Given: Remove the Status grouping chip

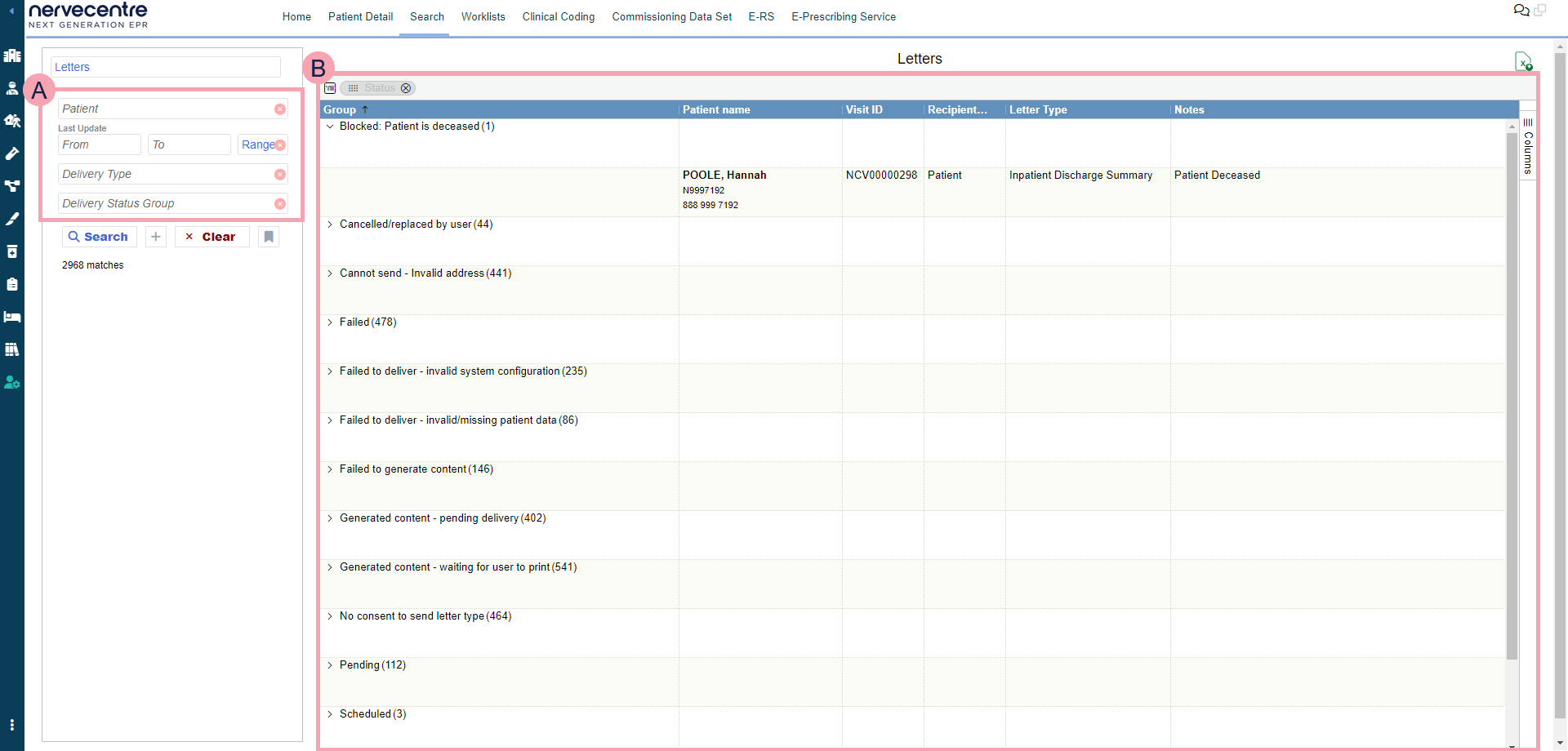Looking at the screenshot, I should (406, 88).
